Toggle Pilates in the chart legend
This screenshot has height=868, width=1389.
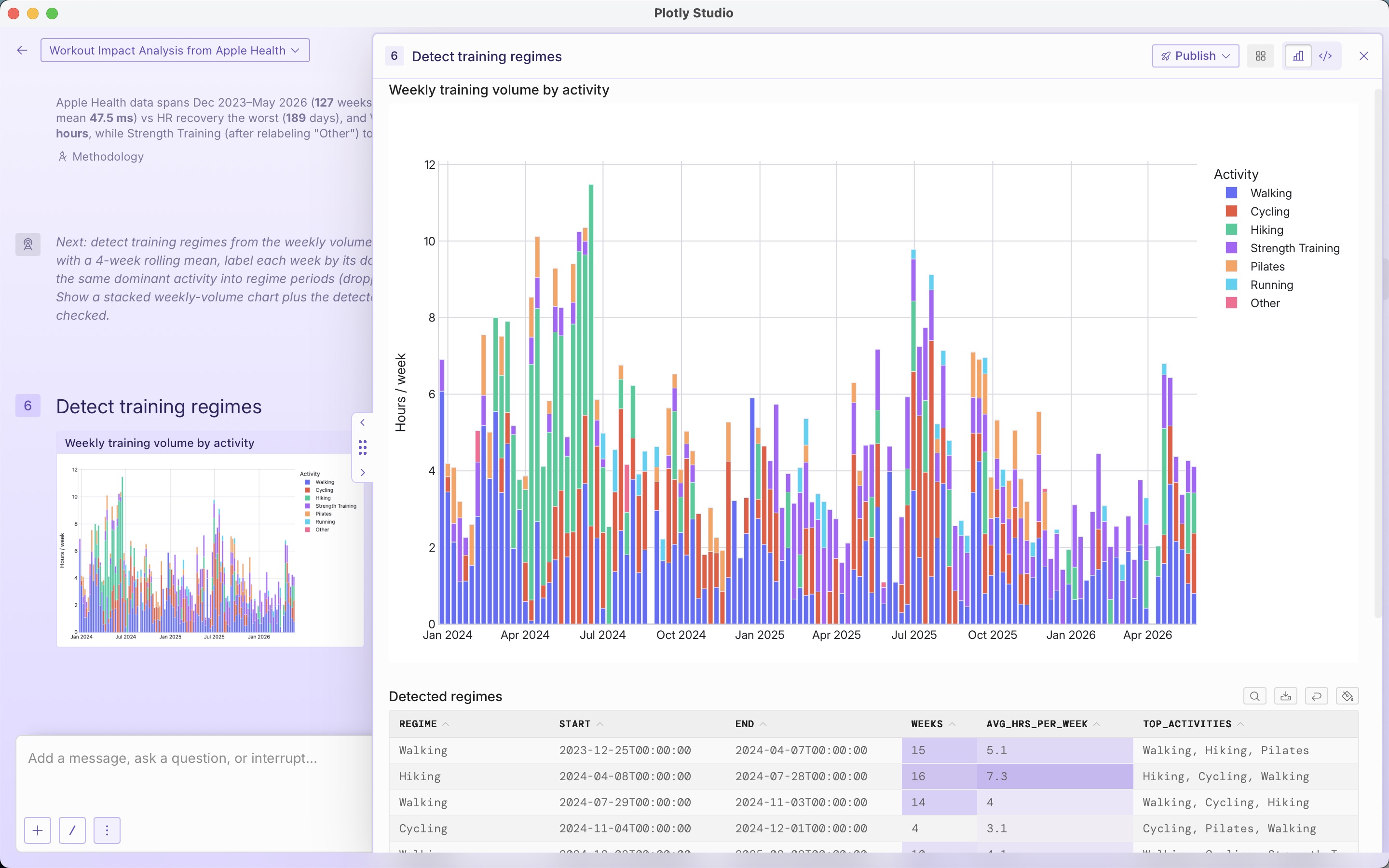[1255, 267]
